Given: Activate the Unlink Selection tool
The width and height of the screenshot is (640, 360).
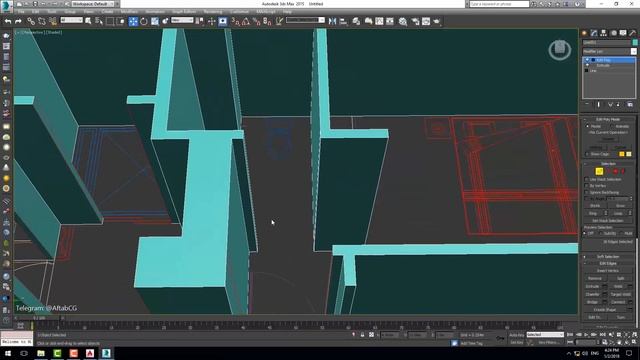Looking at the screenshot, I should pos(42,21).
